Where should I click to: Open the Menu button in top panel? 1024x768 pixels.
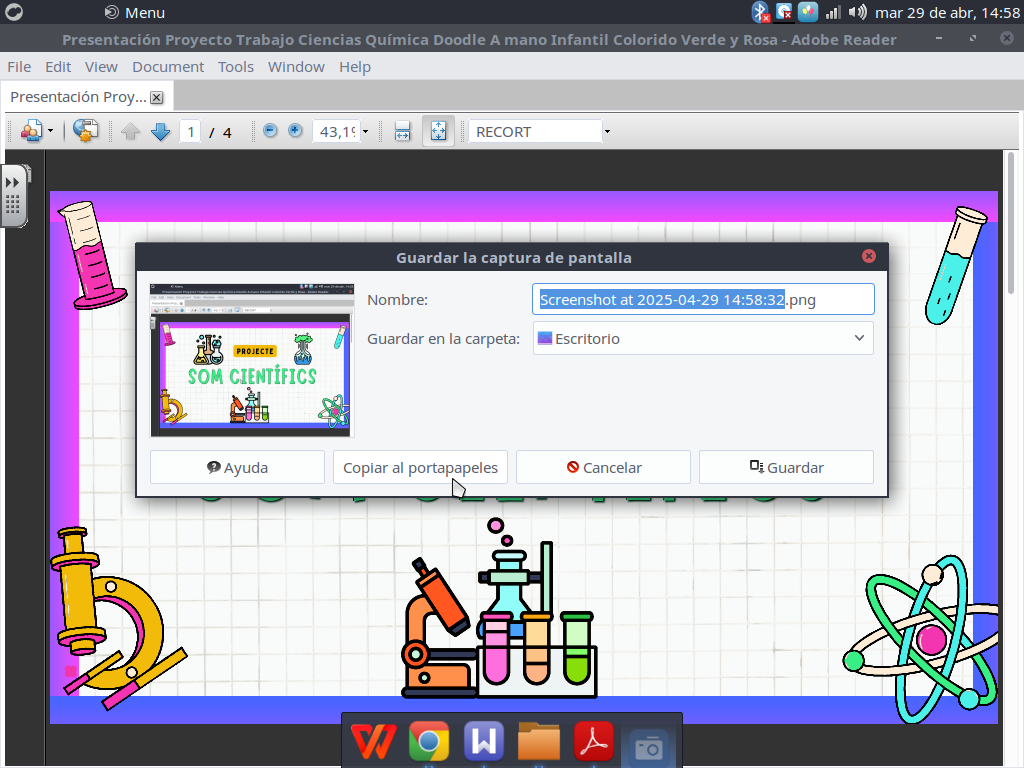(135, 12)
